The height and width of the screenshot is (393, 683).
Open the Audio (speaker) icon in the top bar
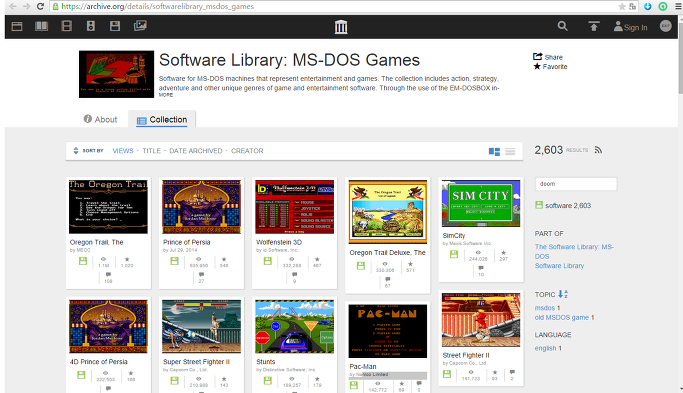tap(91, 26)
